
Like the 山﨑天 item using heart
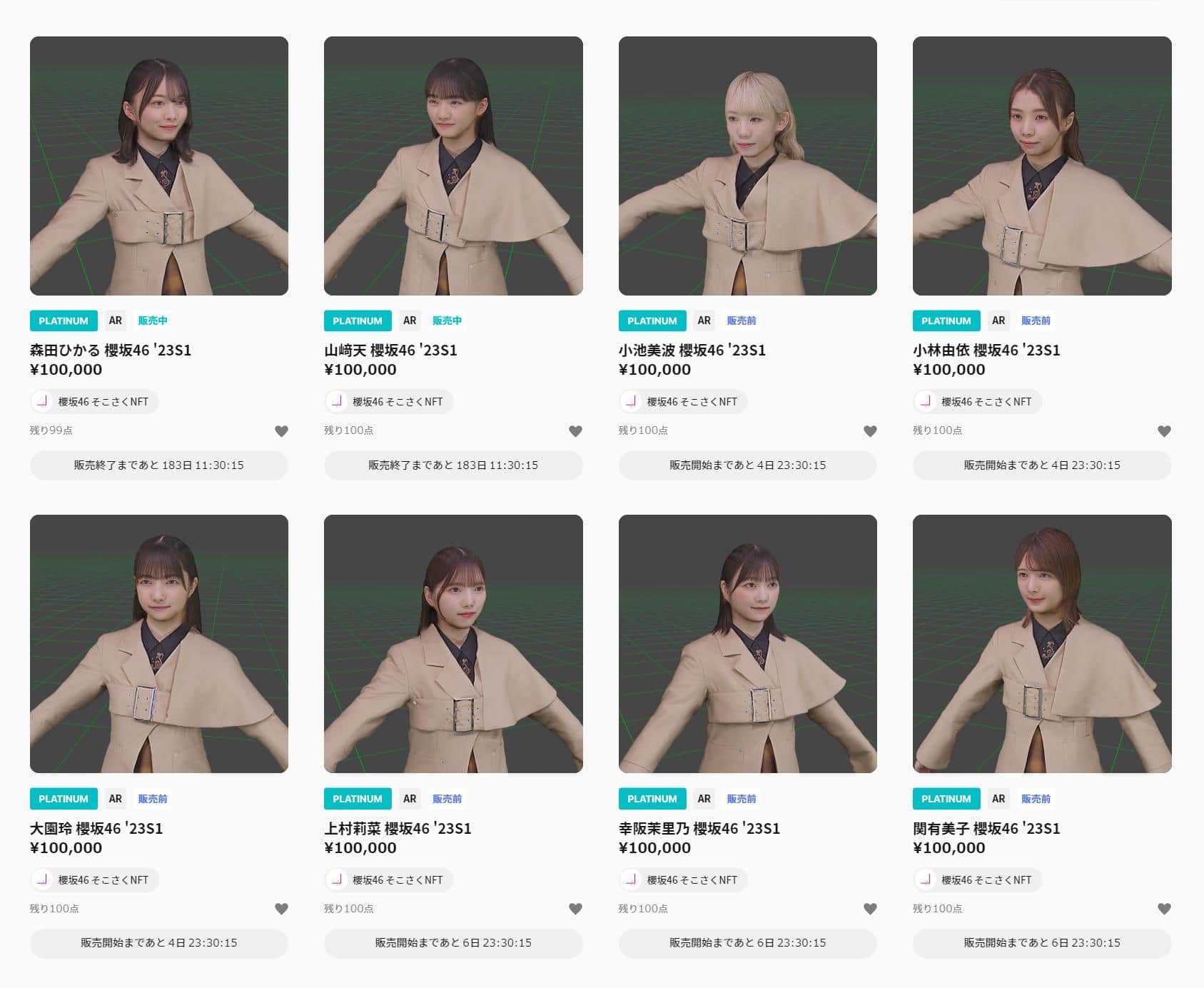click(575, 431)
